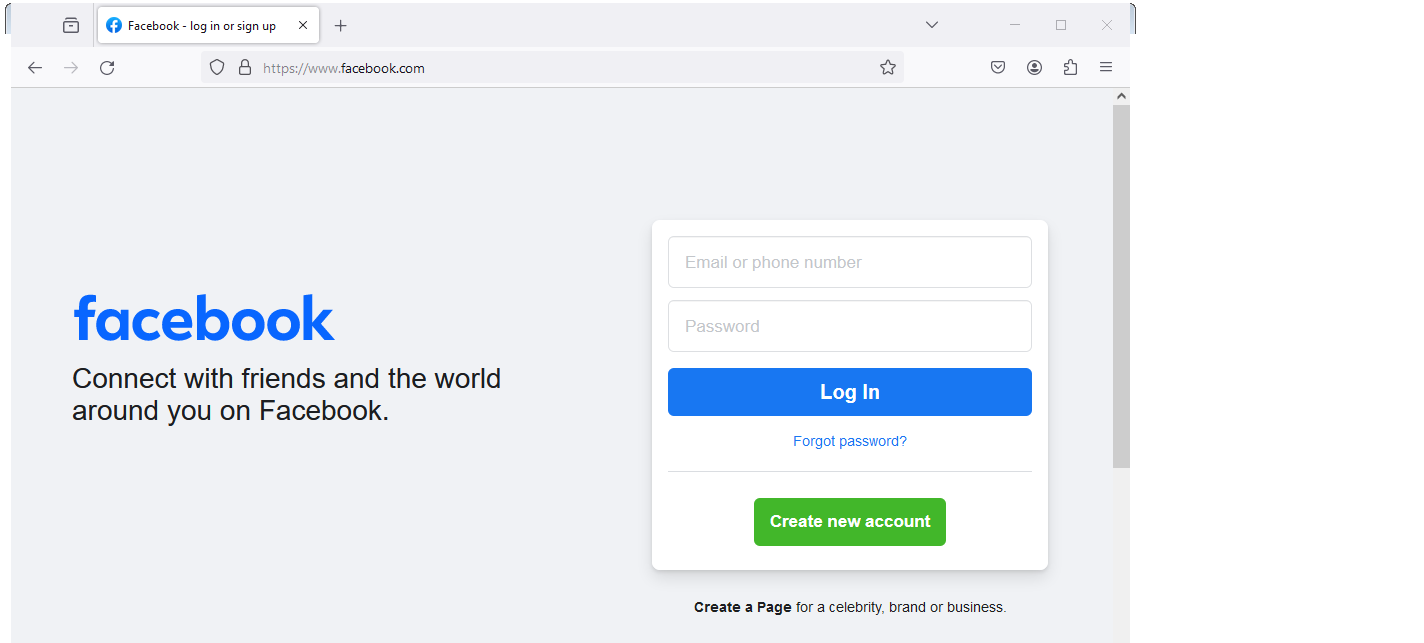Open the Forgot password link
This screenshot has width=1424, height=643.
point(849,441)
